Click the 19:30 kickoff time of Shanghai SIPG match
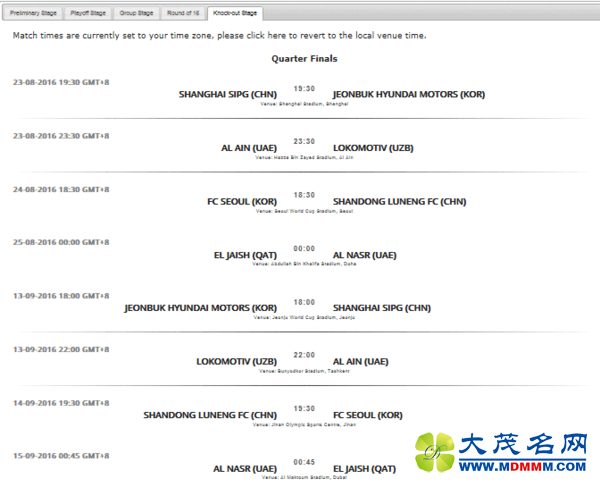The width and height of the screenshot is (600, 487). tap(304, 89)
